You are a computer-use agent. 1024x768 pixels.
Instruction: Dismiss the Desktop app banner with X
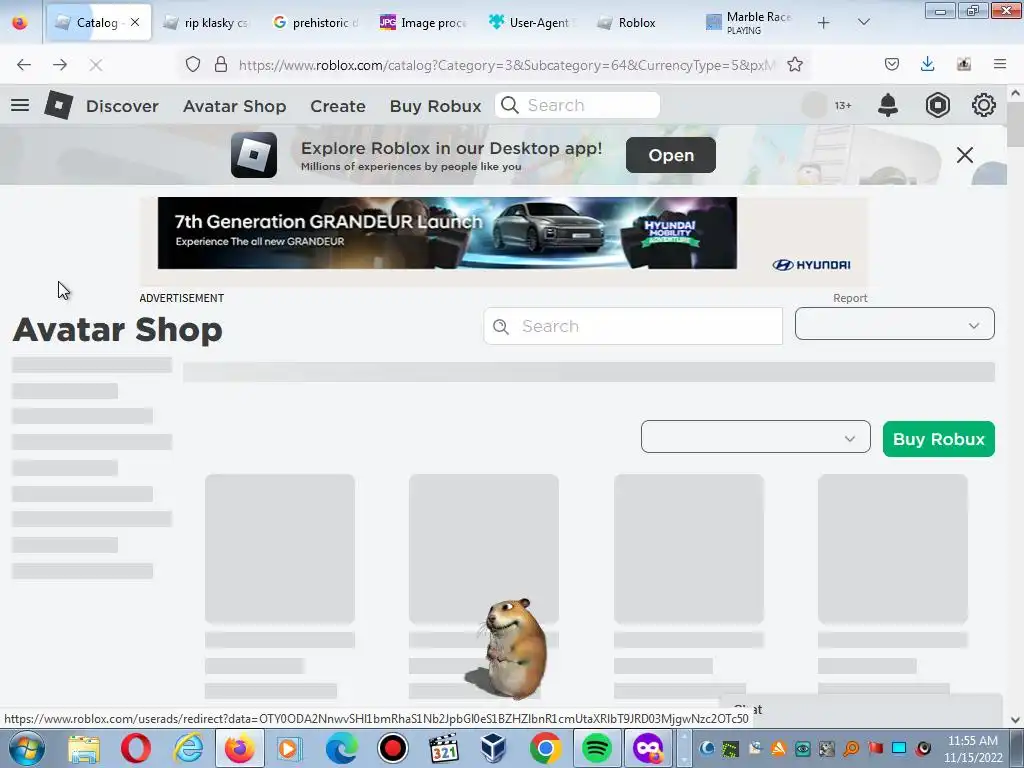965,155
